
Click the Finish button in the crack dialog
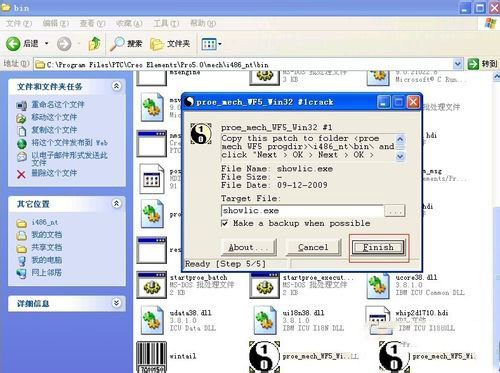(378, 247)
